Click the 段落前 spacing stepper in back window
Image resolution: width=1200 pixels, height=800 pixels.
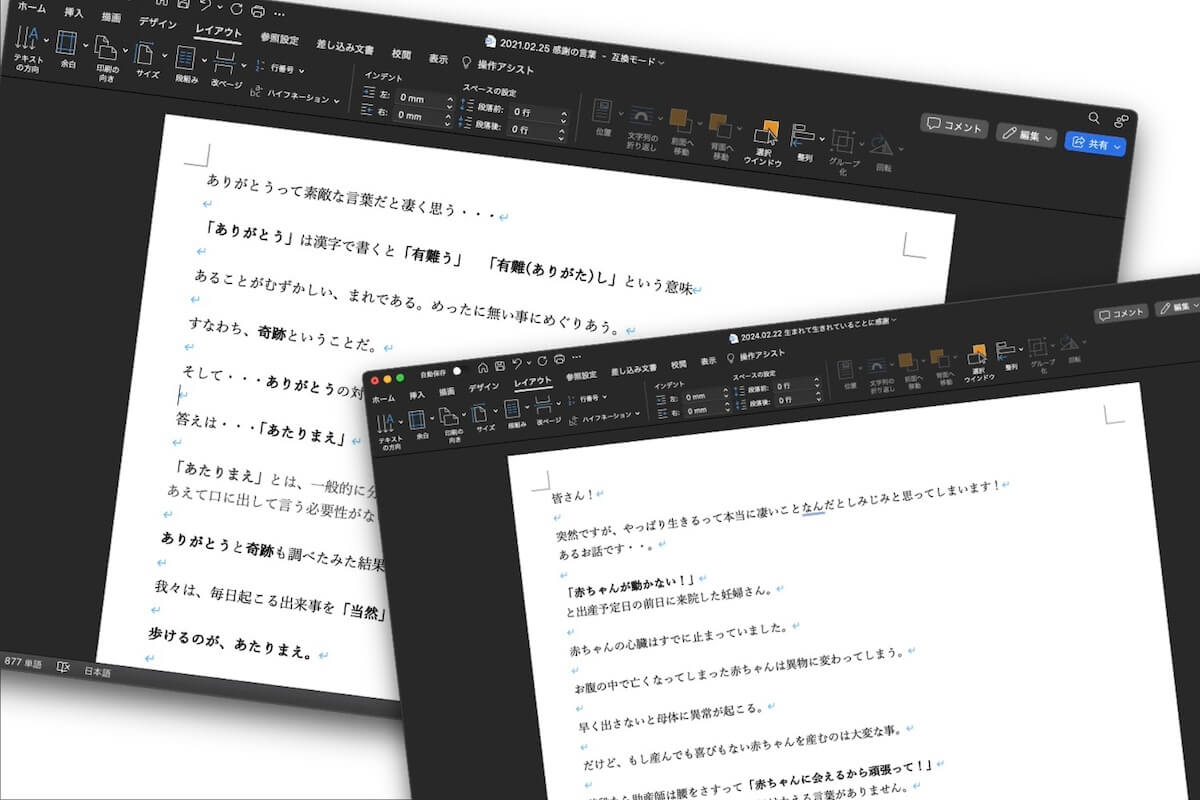click(564, 112)
